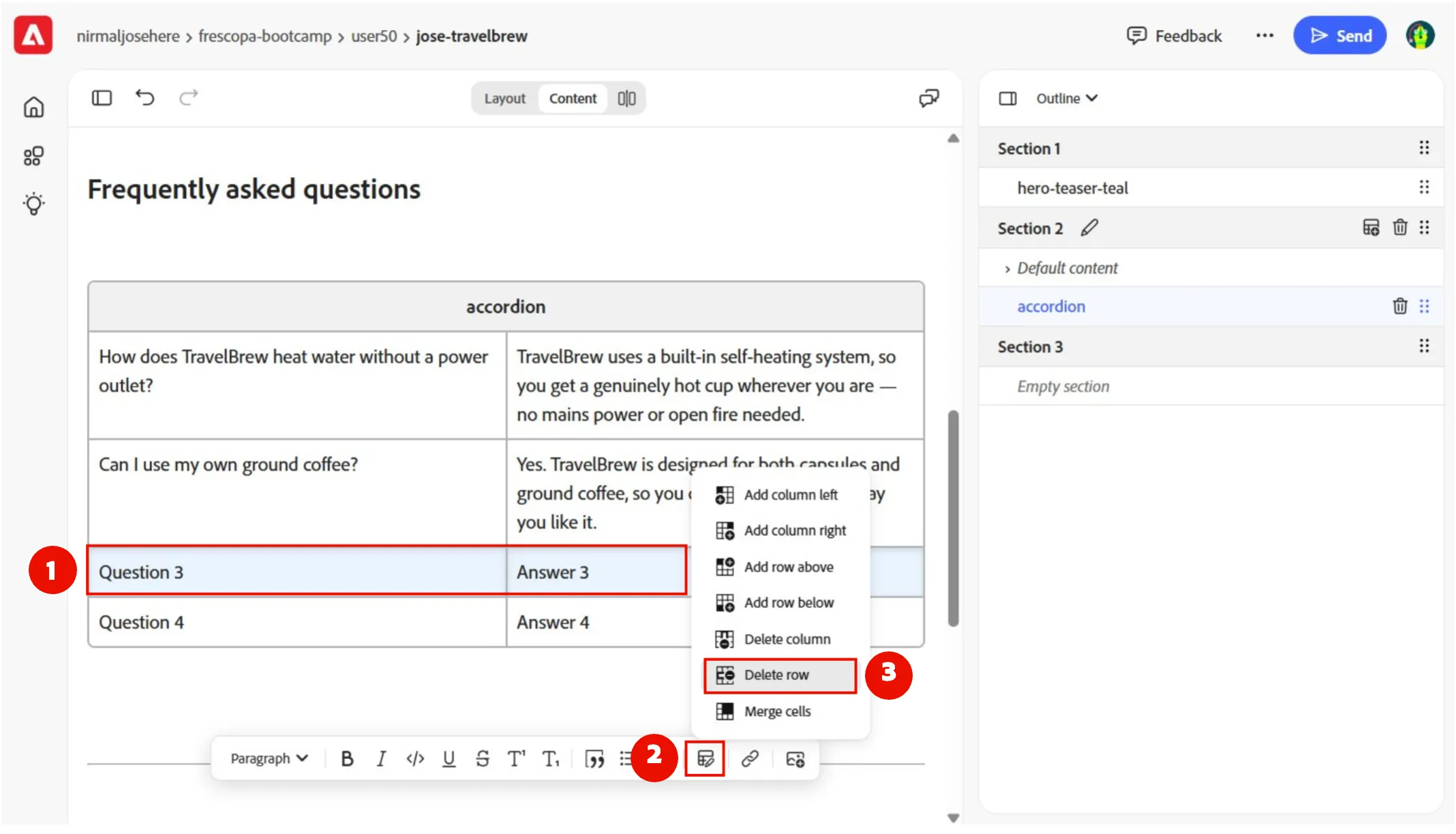Use drag handle of Section 1
The width and height of the screenshot is (1456, 834).
click(1424, 148)
